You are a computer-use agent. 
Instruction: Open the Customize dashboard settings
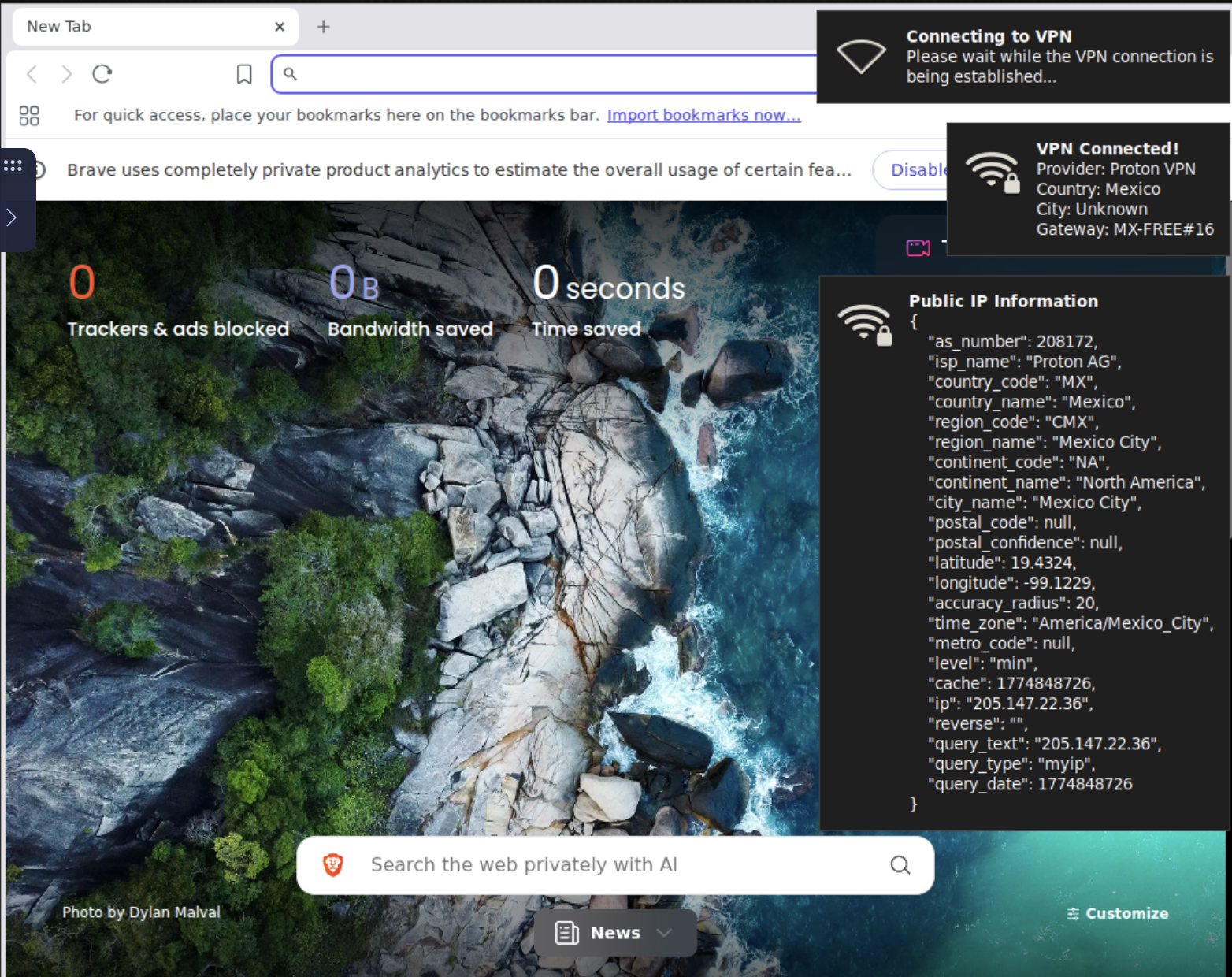(1118, 913)
